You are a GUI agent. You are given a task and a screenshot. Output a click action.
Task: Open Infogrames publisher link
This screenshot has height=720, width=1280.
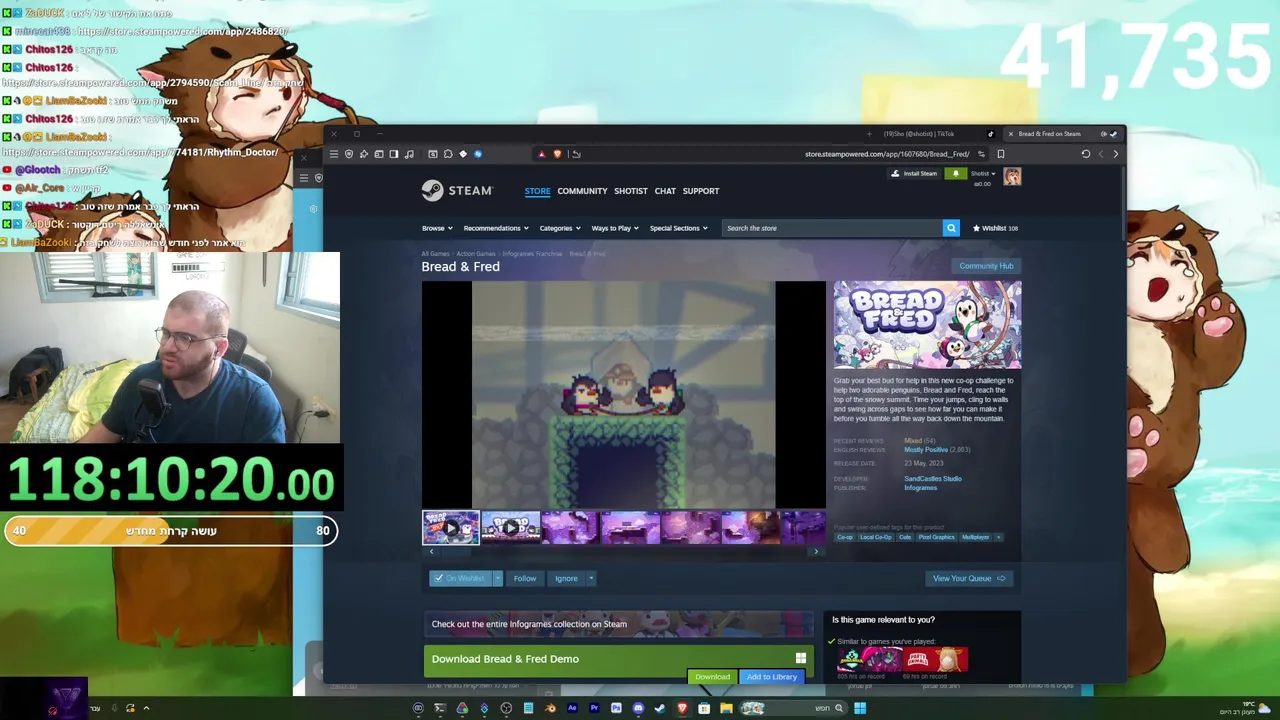pos(921,488)
